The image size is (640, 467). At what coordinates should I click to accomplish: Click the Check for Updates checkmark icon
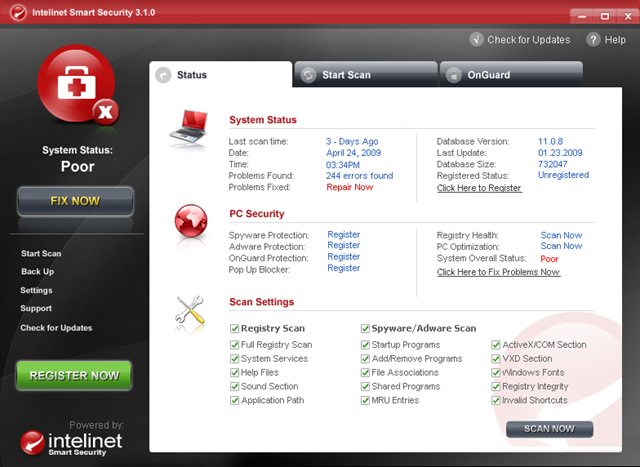point(476,40)
